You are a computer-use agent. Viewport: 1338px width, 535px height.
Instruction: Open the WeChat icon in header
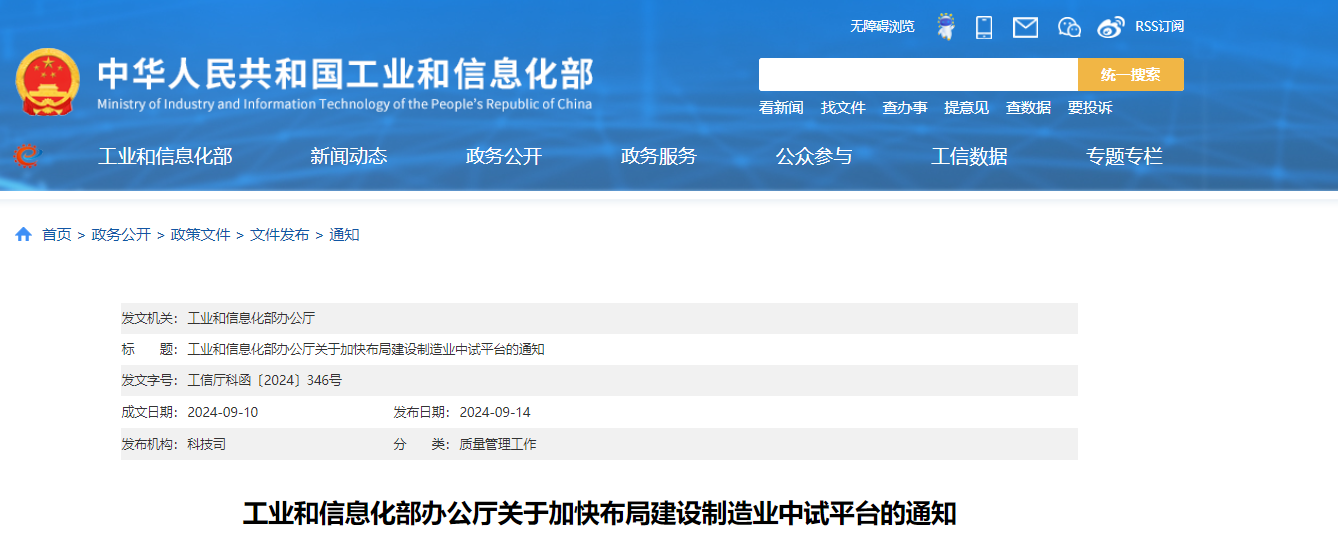1069,27
